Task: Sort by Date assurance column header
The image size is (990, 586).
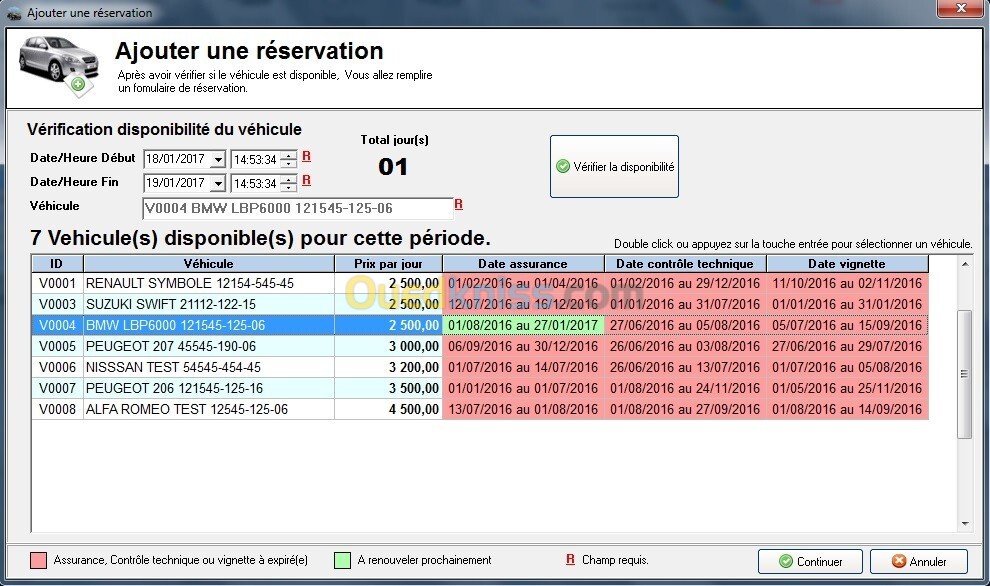Action: click(523, 264)
